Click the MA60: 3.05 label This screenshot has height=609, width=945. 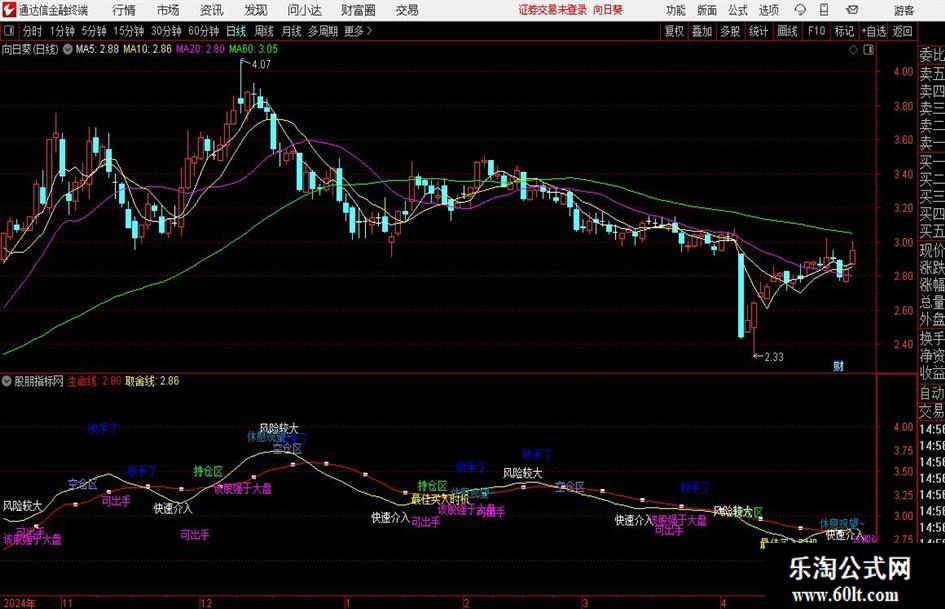point(253,49)
